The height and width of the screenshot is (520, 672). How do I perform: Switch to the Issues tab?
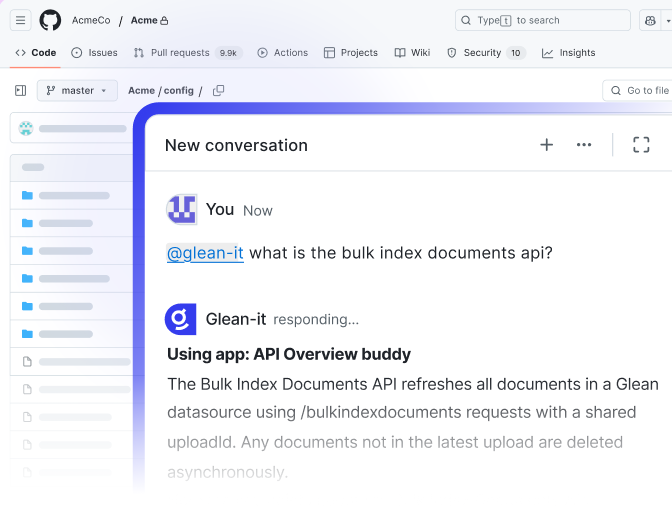(94, 53)
